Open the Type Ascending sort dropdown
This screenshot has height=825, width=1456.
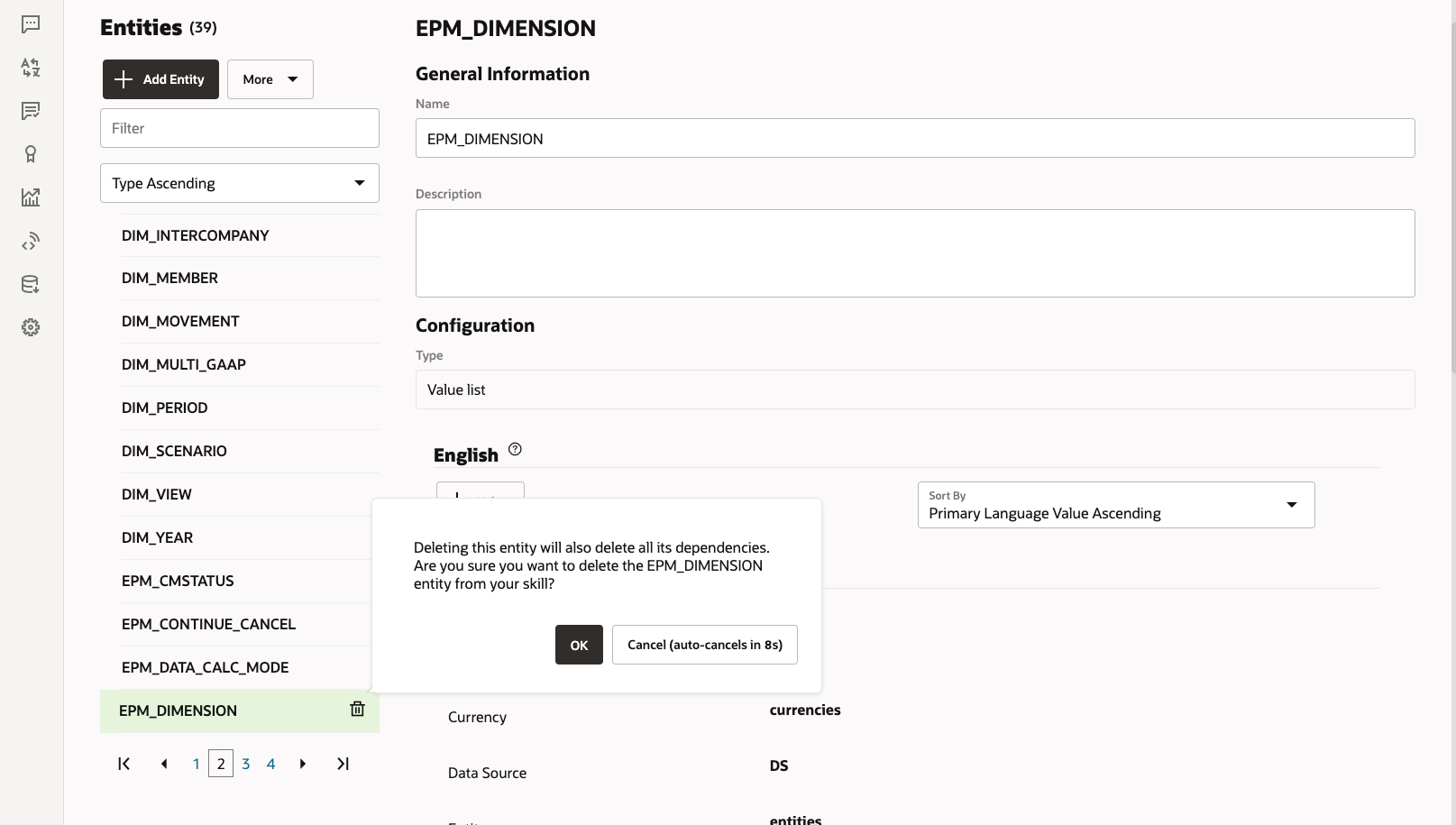[239, 183]
